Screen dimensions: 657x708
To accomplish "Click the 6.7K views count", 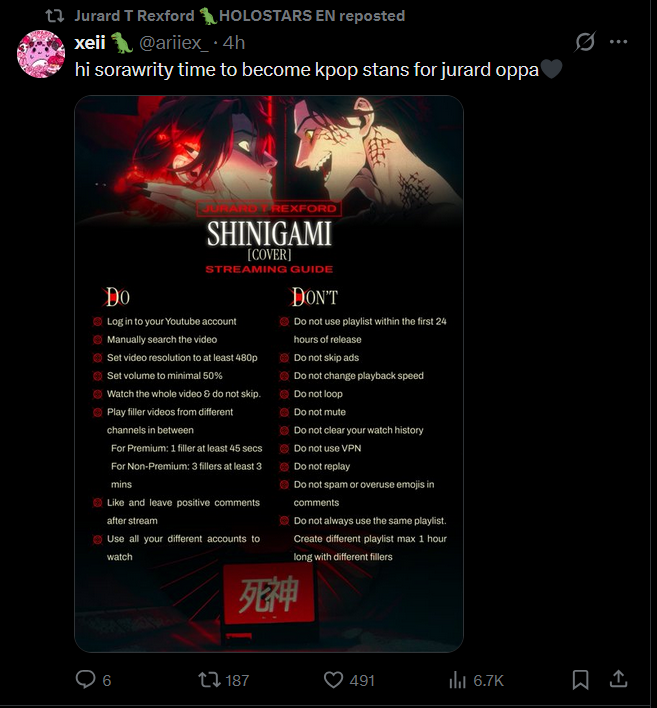I will tap(488, 680).
